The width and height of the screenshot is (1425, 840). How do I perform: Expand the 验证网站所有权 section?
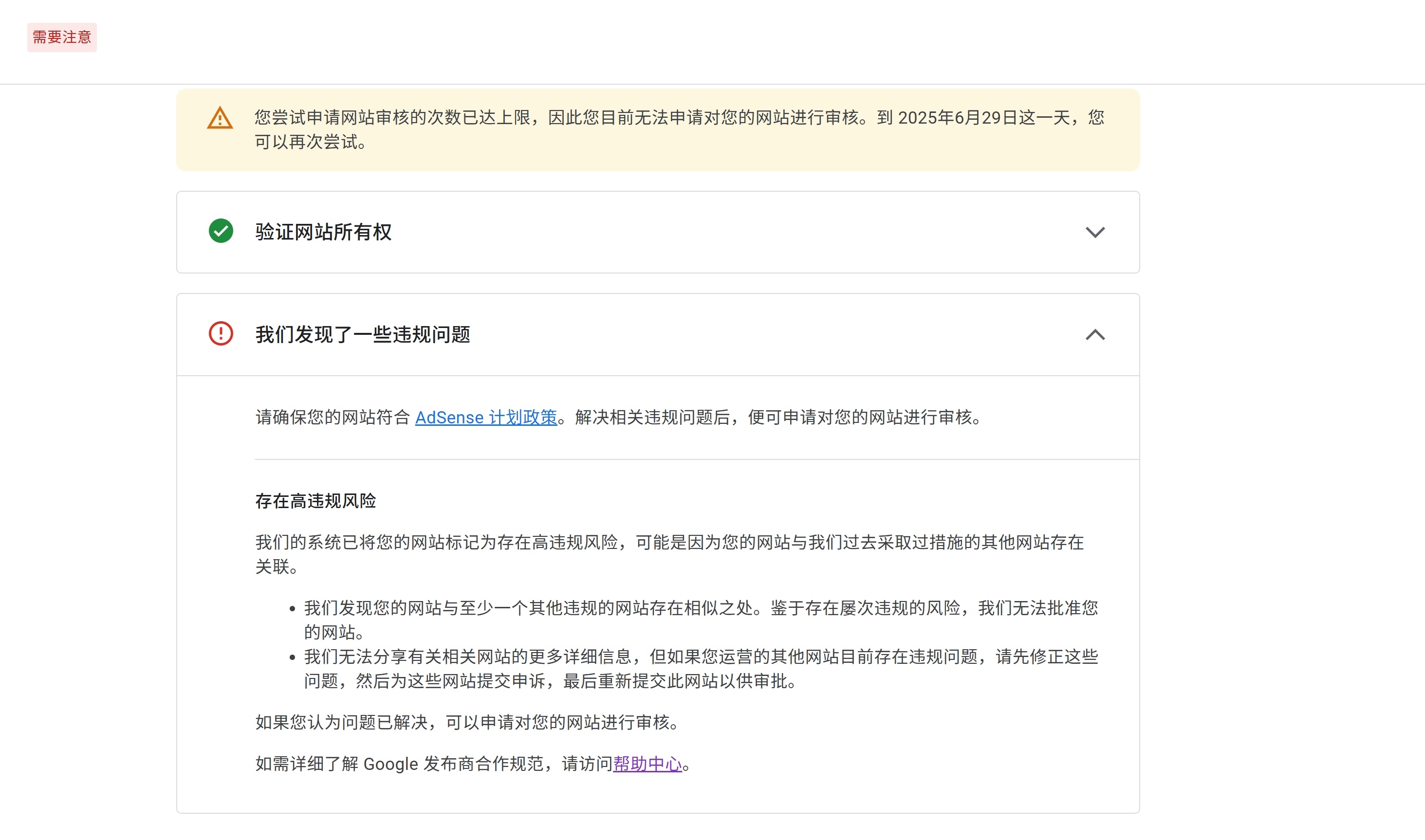click(1095, 232)
